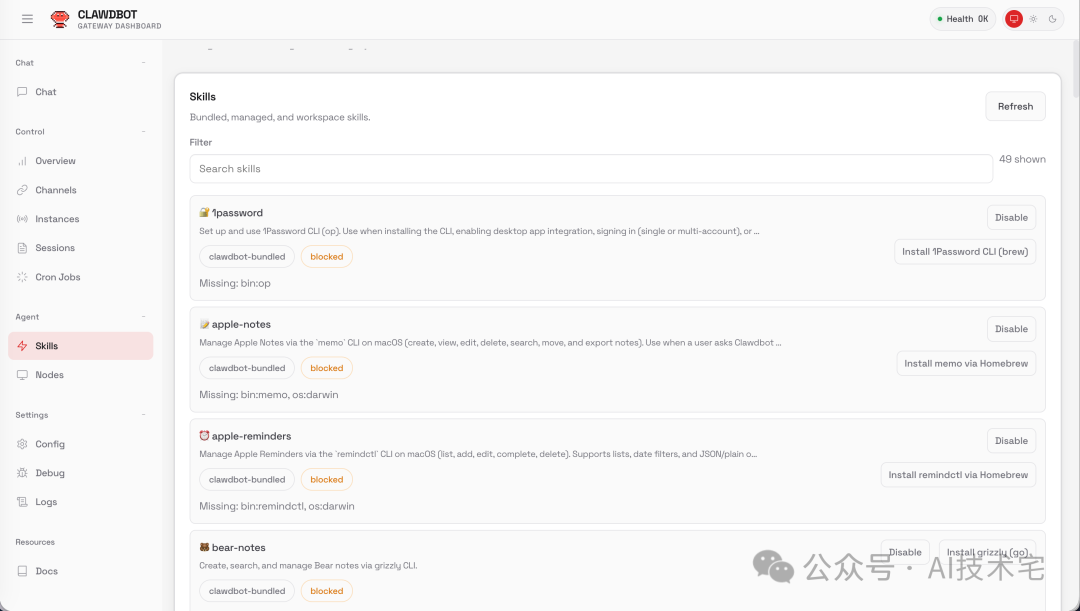Image resolution: width=1080 pixels, height=611 pixels.
Task: Focus the Search skills filter field
Action: (x=591, y=169)
